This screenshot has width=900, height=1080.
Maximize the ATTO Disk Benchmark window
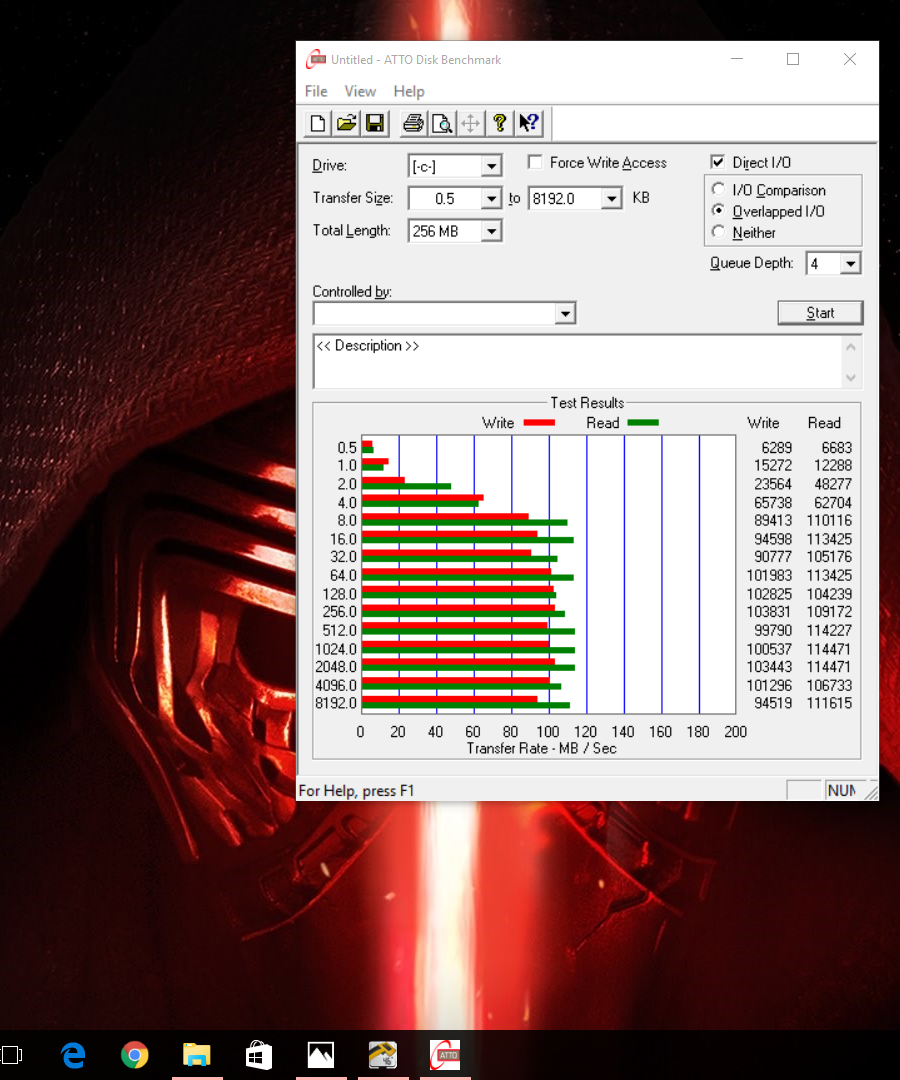click(x=793, y=59)
